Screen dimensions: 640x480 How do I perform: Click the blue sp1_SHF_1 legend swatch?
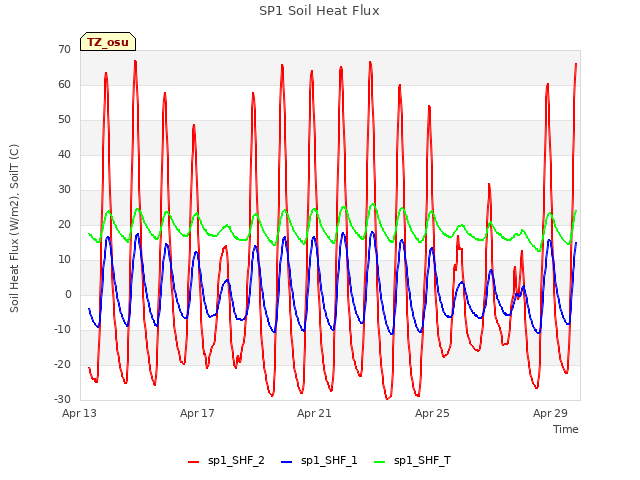287,462
